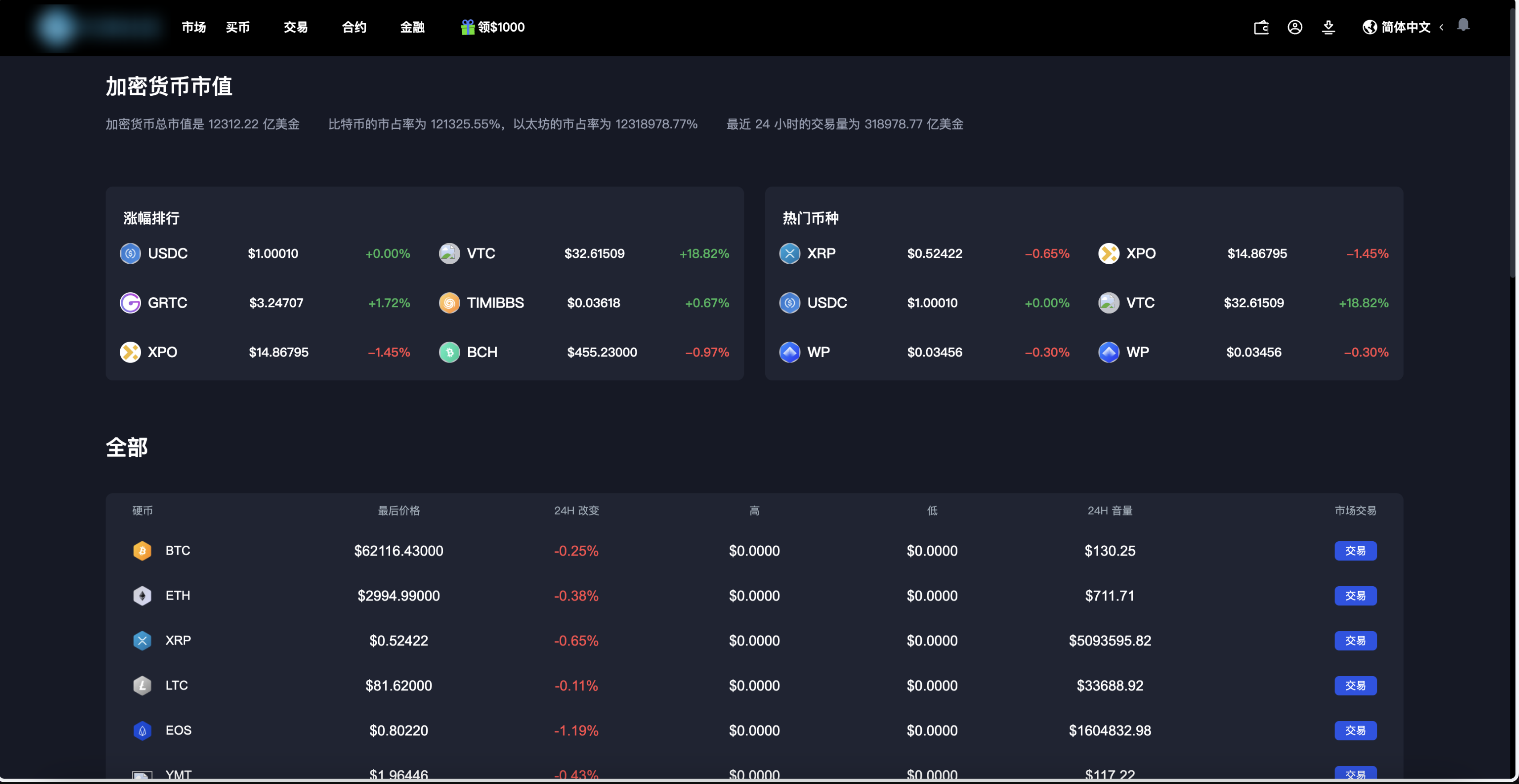Click the XRP icon in 热门币种
This screenshot has height=784, width=1519.
(x=790, y=253)
